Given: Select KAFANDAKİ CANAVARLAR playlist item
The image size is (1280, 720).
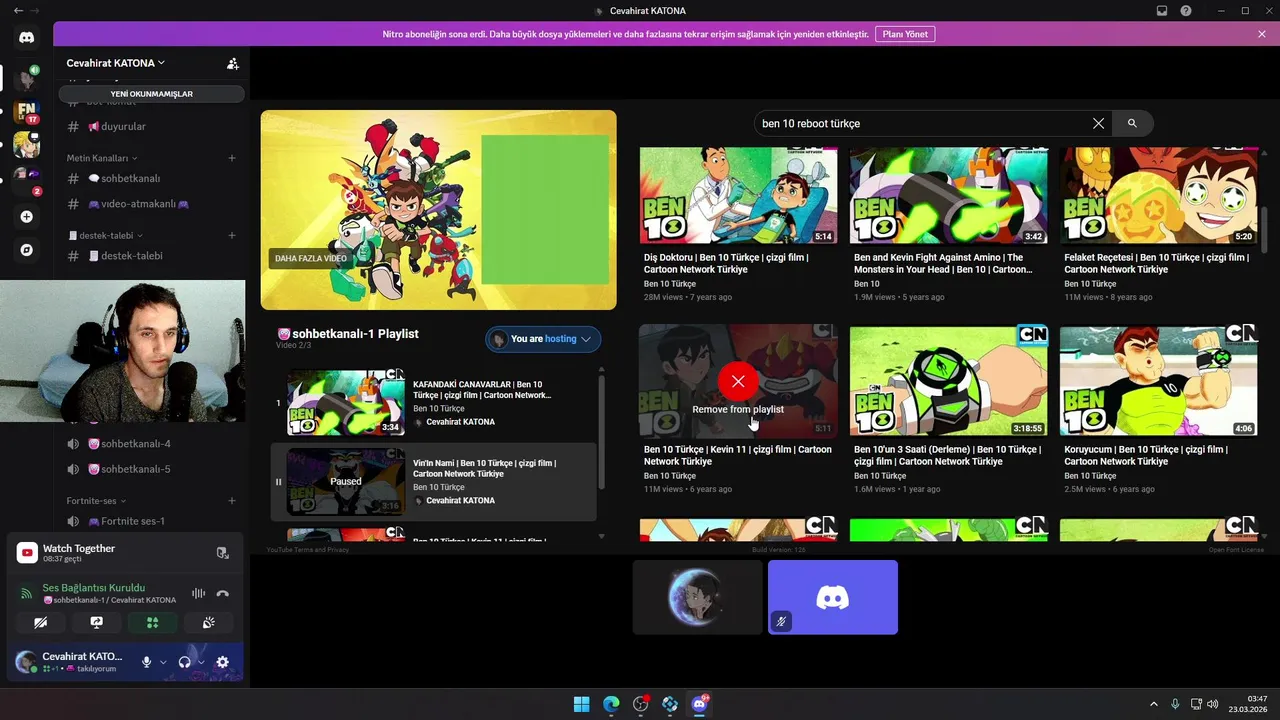Looking at the screenshot, I should (433, 403).
